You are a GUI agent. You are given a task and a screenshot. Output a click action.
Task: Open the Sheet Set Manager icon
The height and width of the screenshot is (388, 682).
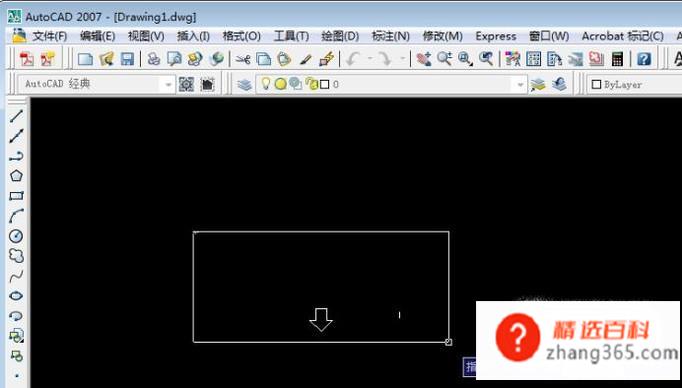575,59
